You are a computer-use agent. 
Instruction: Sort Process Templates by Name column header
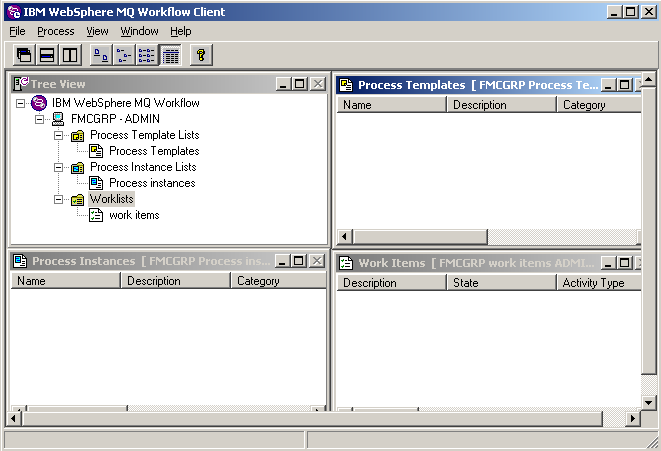coord(391,105)
